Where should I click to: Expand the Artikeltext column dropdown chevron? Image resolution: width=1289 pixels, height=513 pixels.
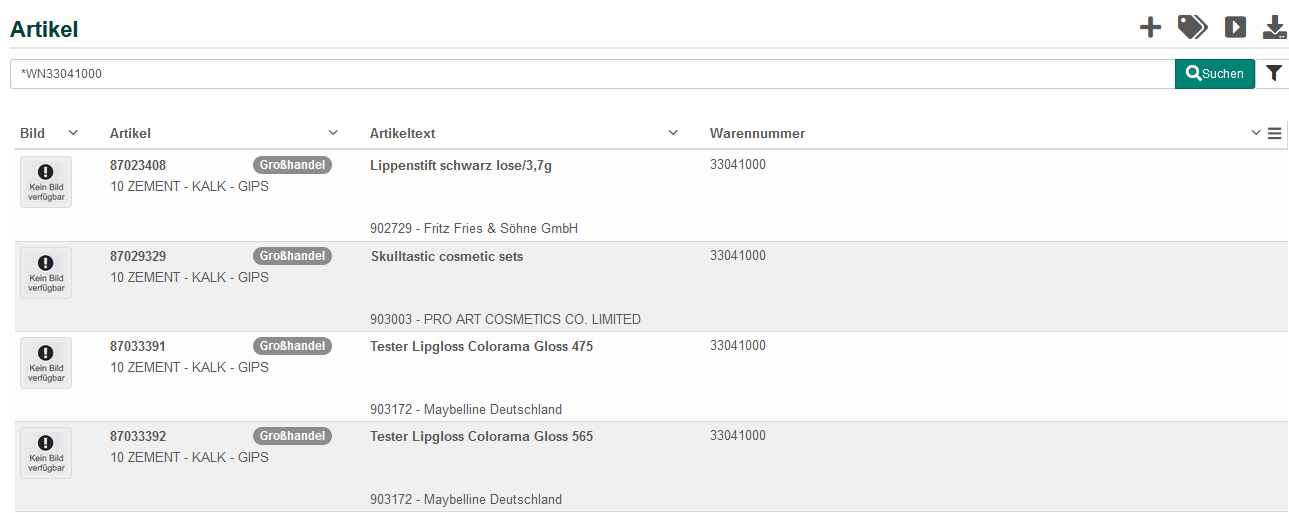pos(673,133)
